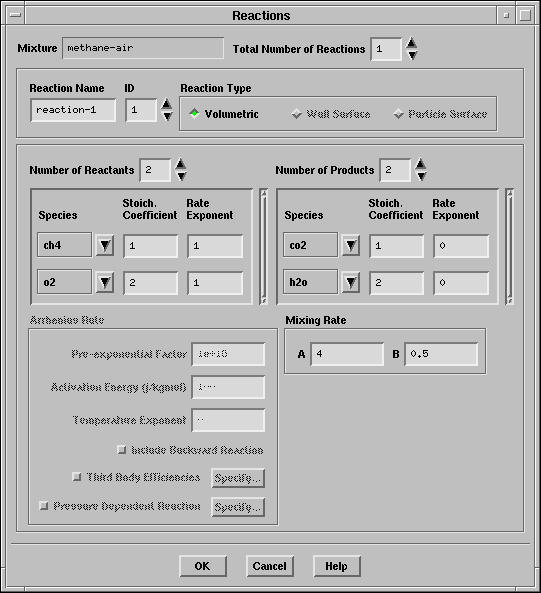
Task: Click the ch4 species box
Action: tap(64, 245)
